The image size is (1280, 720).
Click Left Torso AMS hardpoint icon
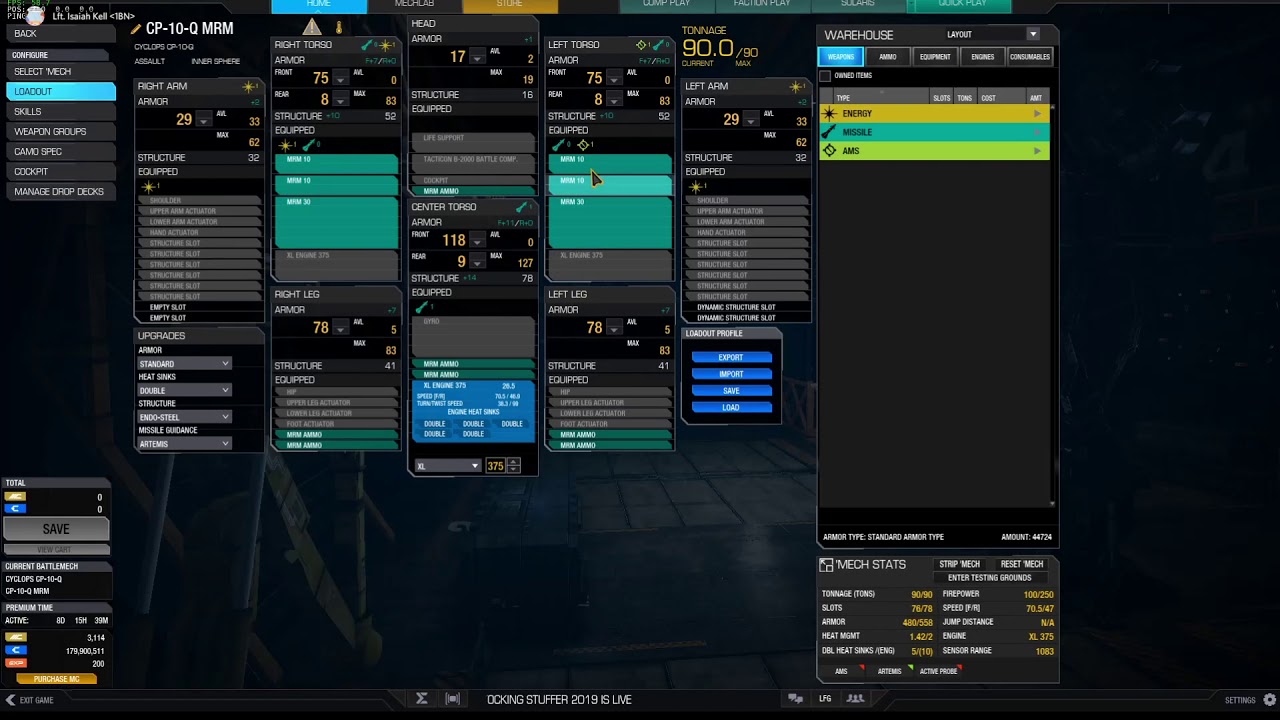coord(641,45)
